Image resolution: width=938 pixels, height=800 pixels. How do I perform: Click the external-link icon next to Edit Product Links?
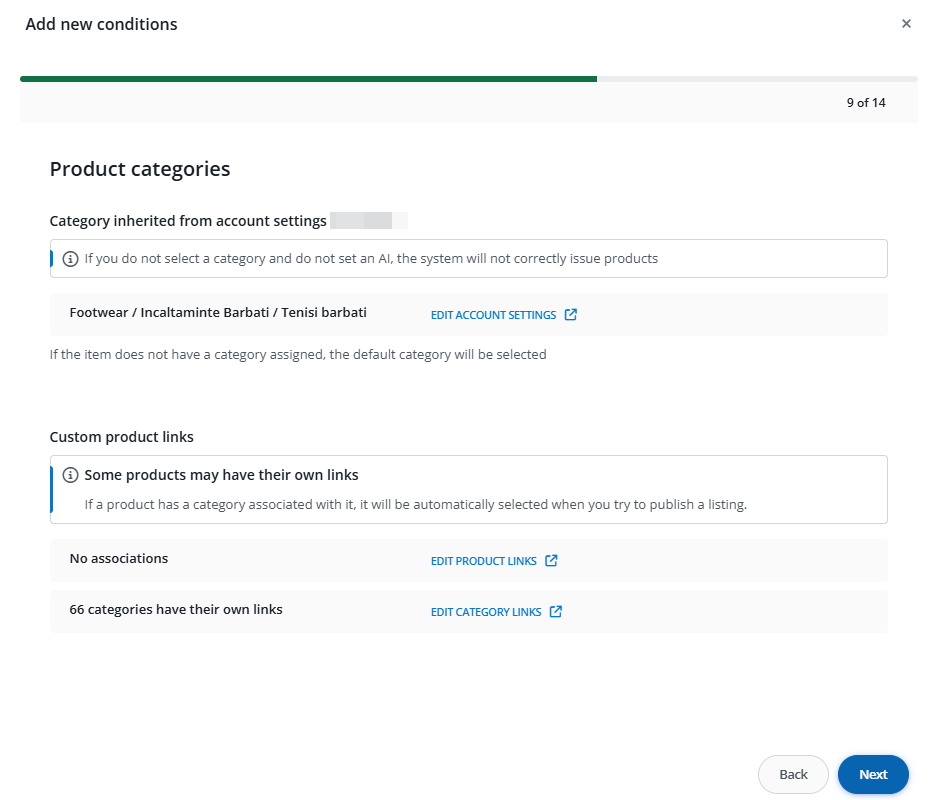point(551,561)
